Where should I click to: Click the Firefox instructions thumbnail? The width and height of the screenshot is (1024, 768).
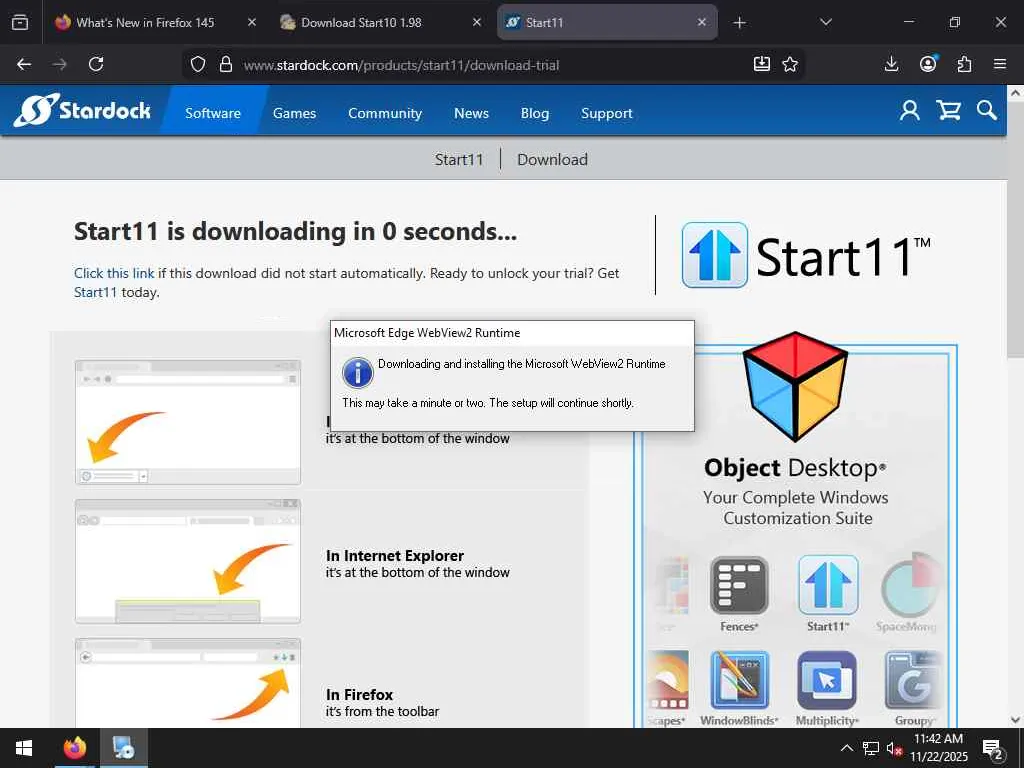point(188,683)
